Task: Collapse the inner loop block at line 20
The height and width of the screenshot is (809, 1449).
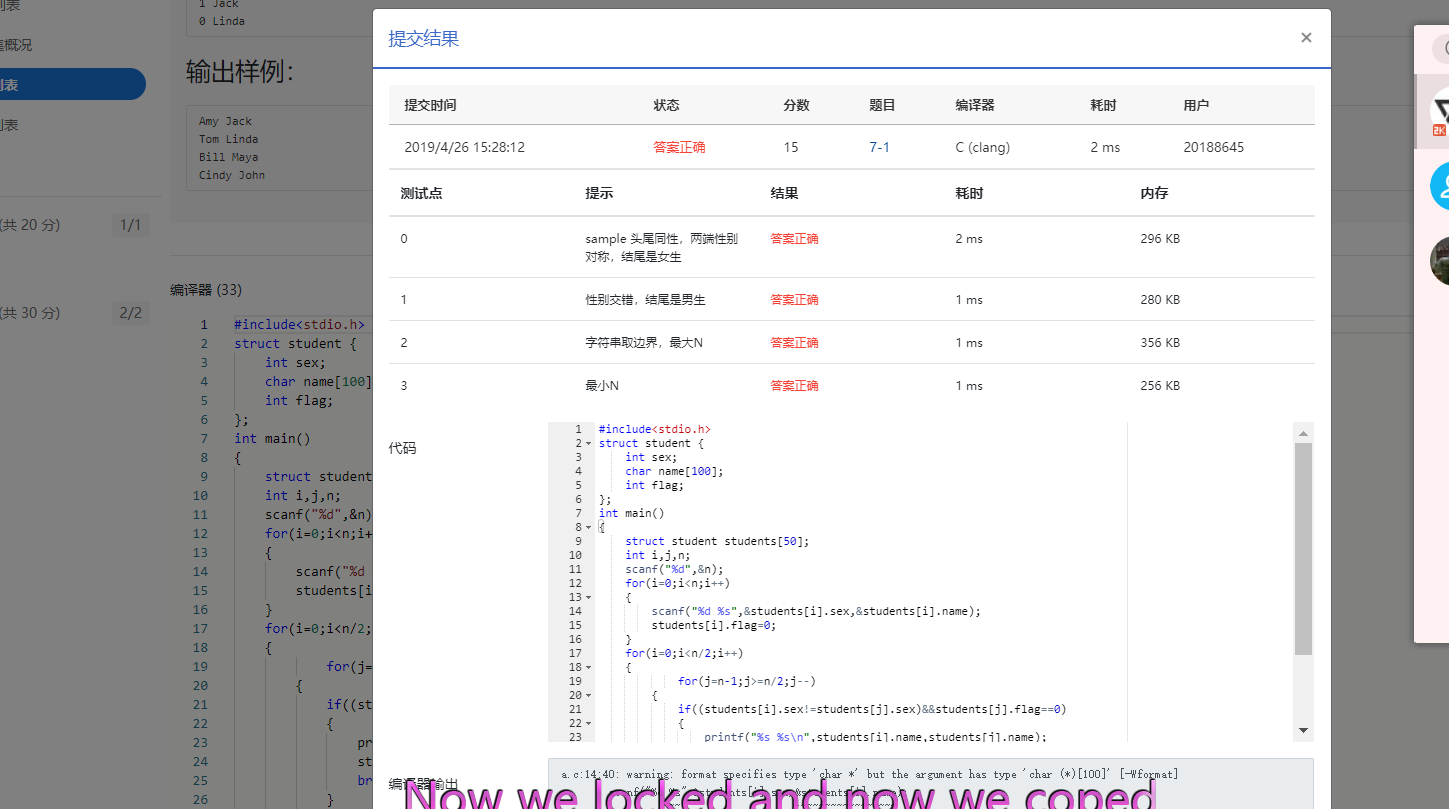Action: (588, 695)
